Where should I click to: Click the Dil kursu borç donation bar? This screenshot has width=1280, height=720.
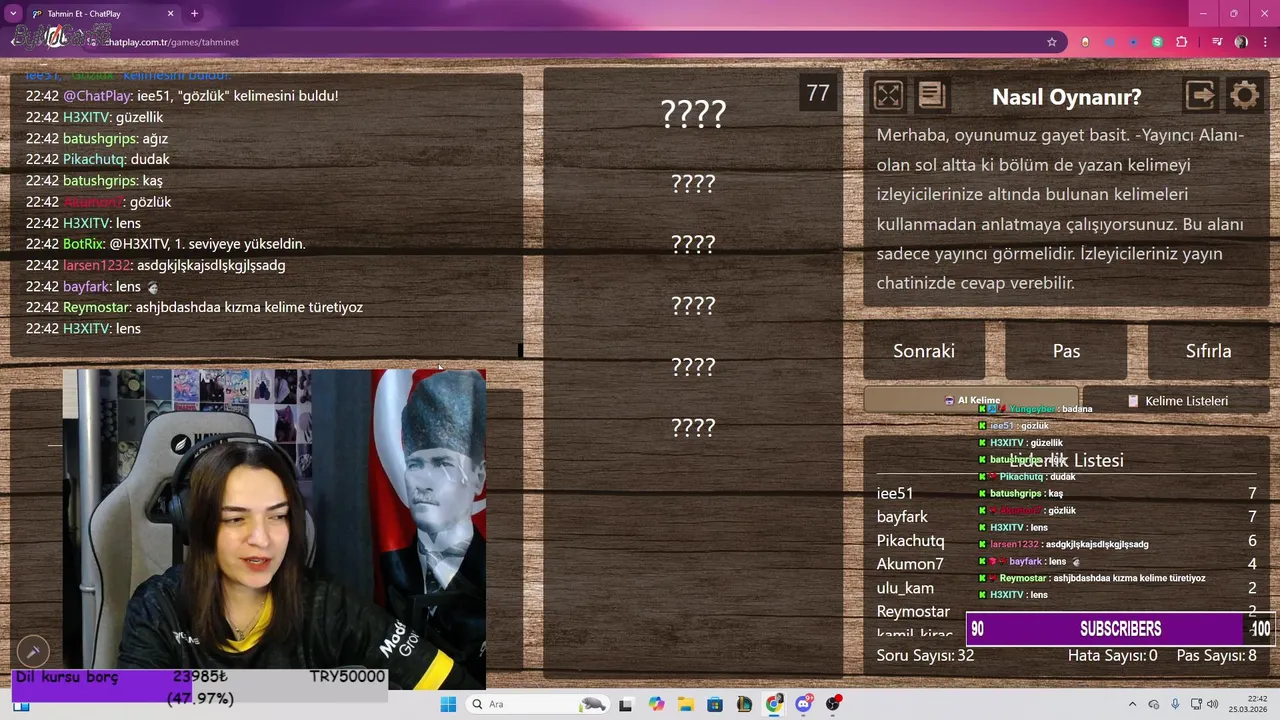(199, 687)
